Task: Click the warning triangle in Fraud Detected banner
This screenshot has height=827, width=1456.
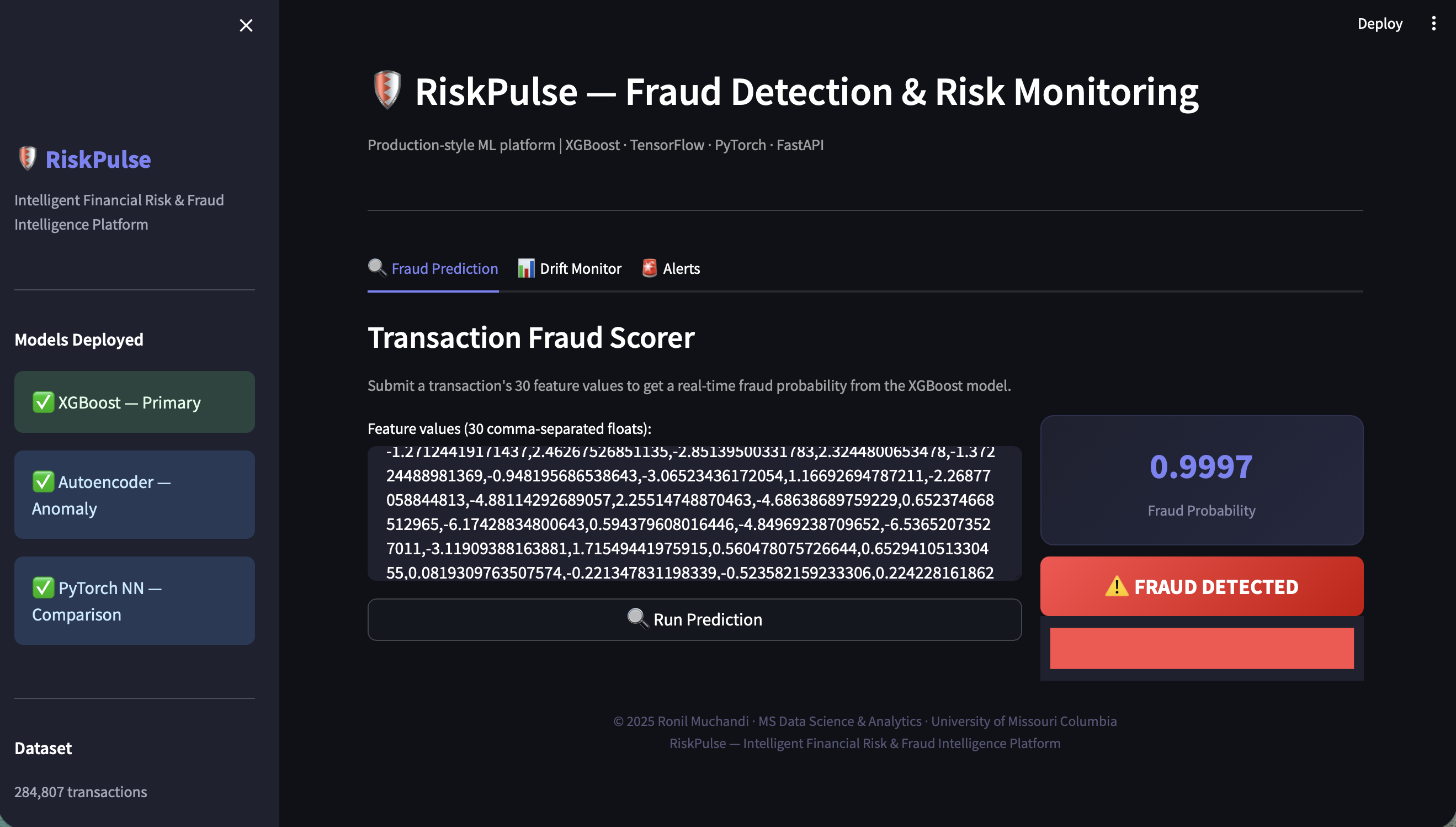Action: [1117, 586]
